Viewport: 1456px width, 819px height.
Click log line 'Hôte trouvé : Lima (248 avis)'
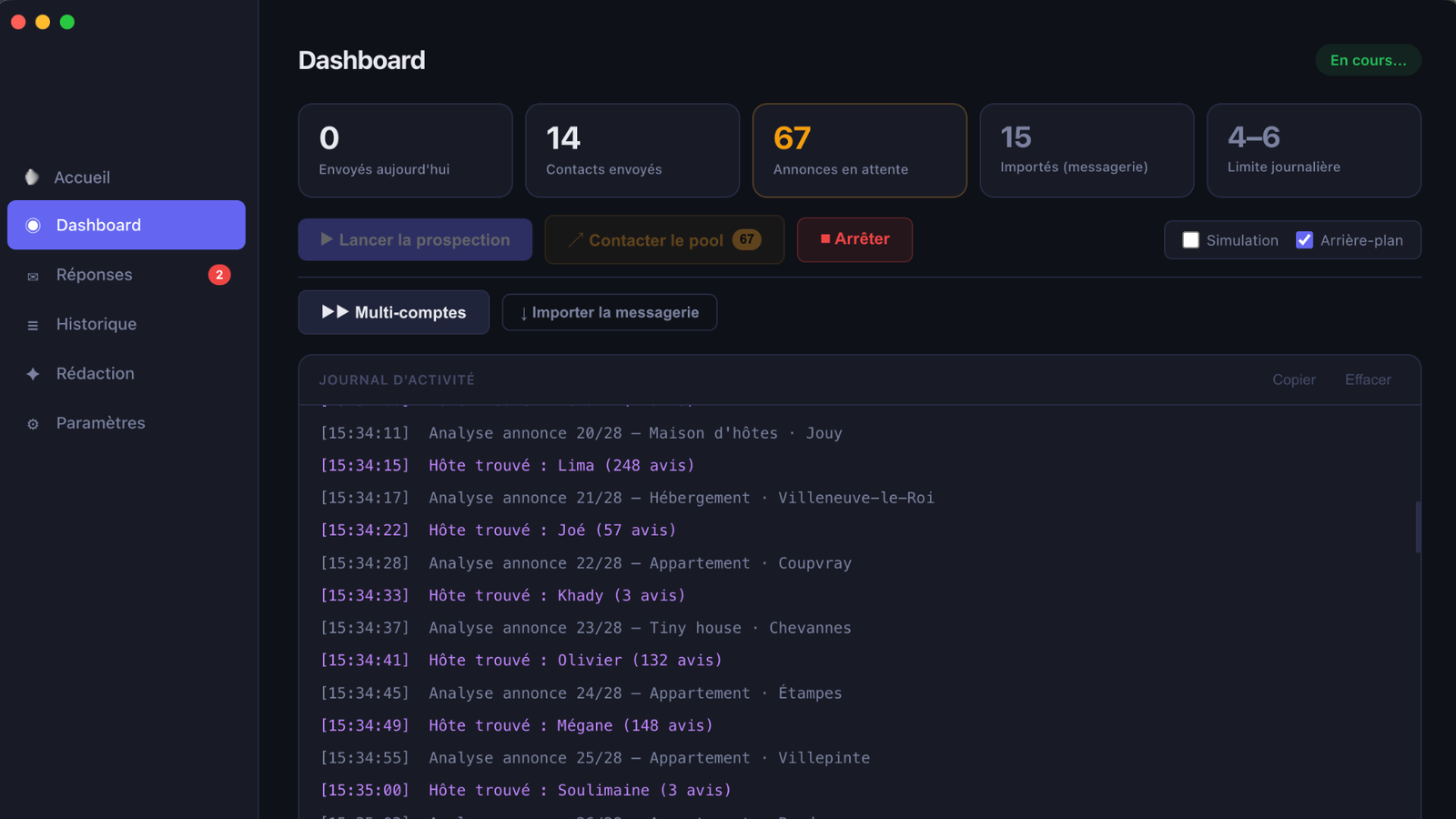[508, 465]
